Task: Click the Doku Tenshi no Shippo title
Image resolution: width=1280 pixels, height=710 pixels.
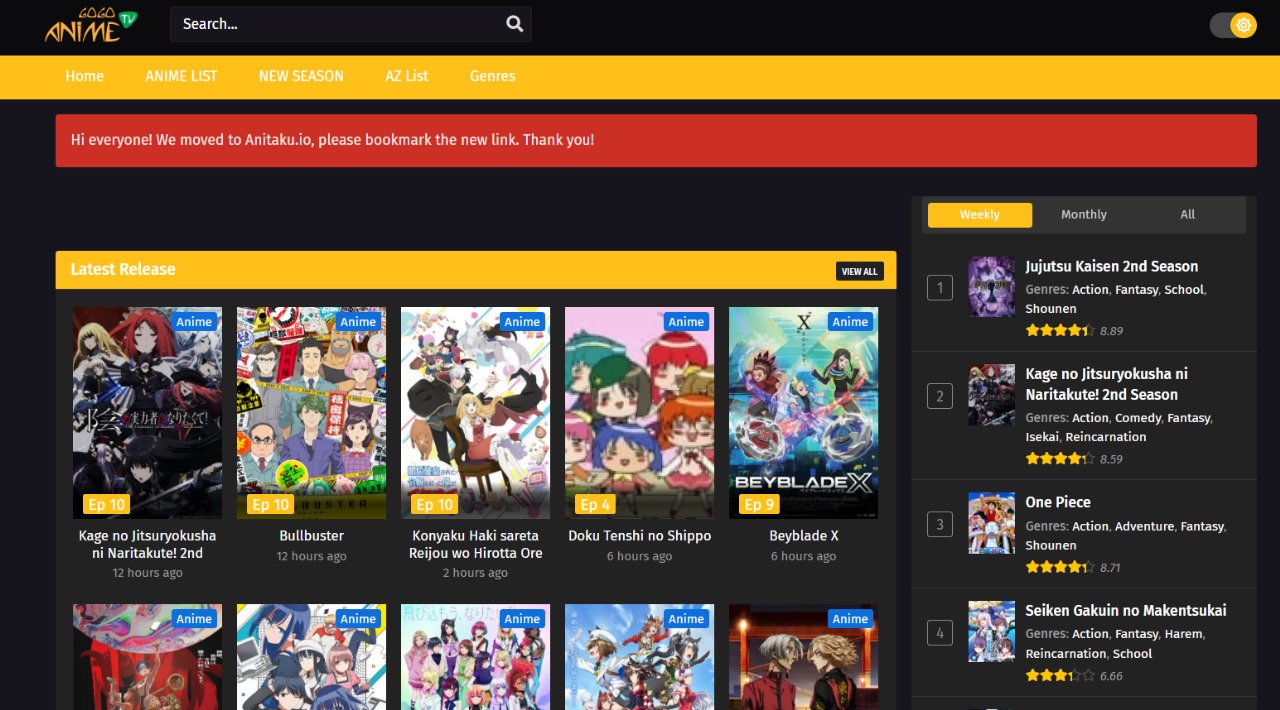Action: [639, 536]
